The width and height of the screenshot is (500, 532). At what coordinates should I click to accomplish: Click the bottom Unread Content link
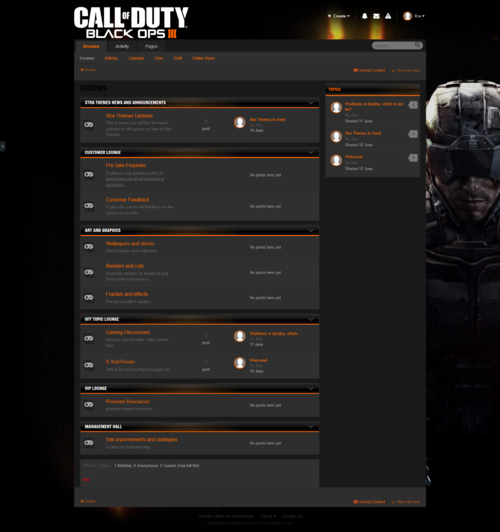[x=369, y=502]
